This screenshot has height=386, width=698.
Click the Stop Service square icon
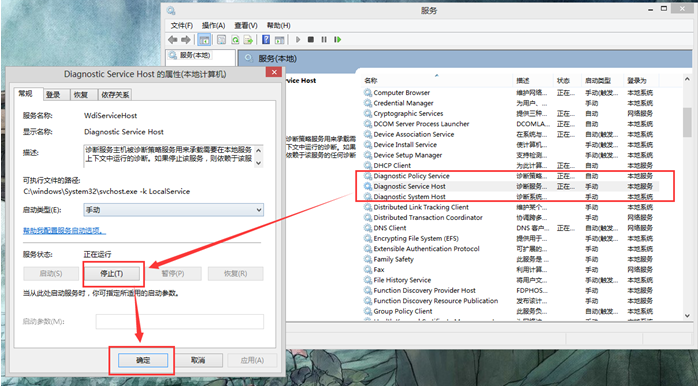click(311, 40)
